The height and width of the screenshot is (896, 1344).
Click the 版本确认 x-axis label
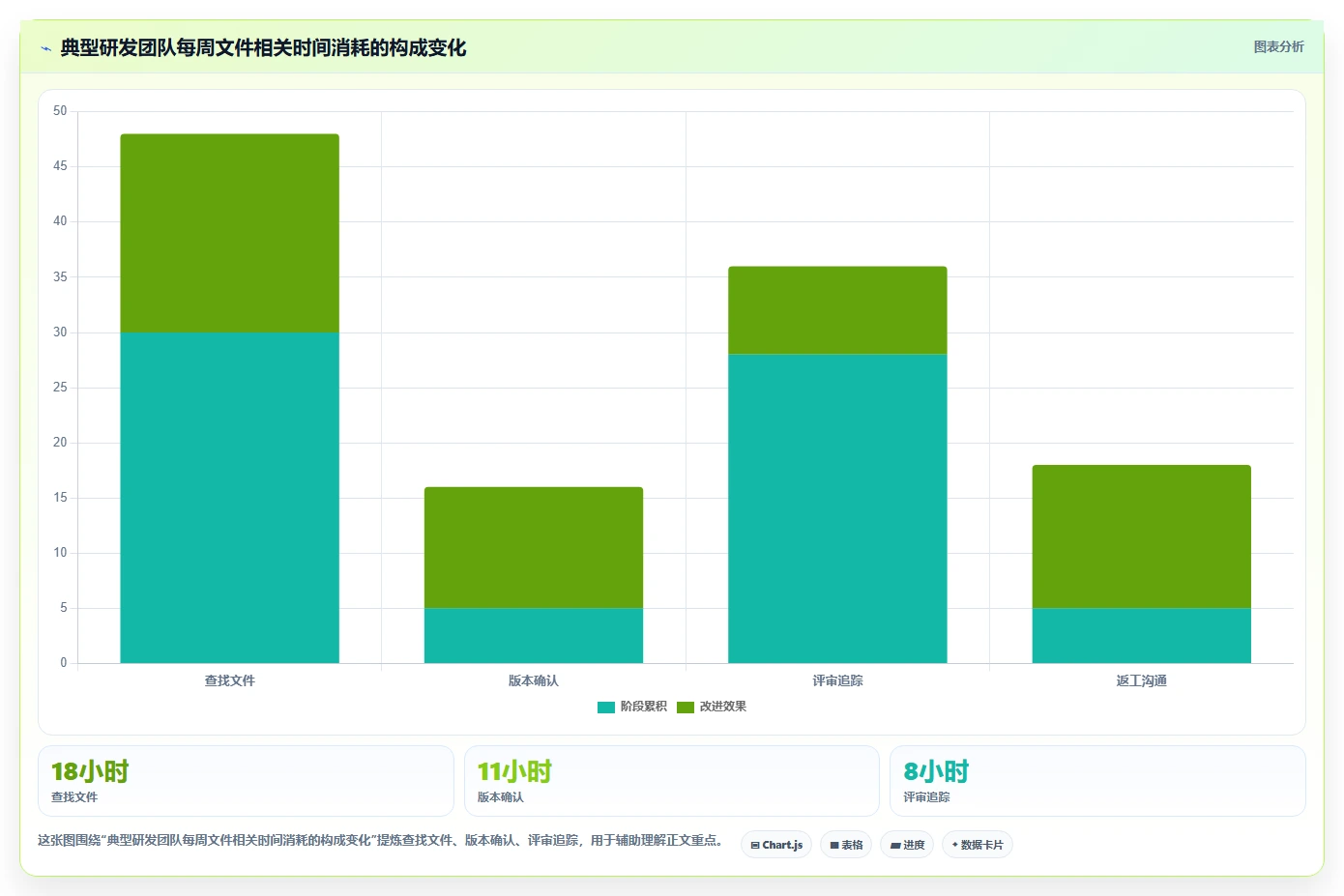click(534, 680)
